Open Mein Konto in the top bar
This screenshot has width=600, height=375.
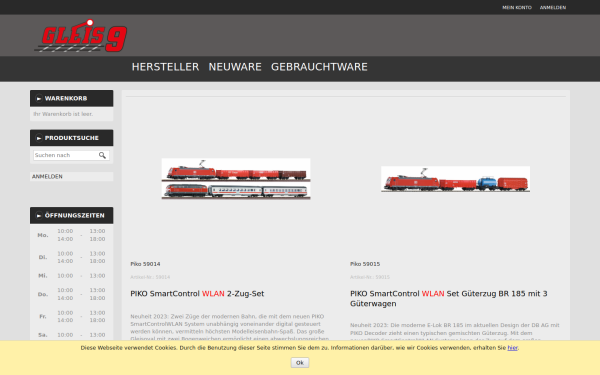[517, 7]
